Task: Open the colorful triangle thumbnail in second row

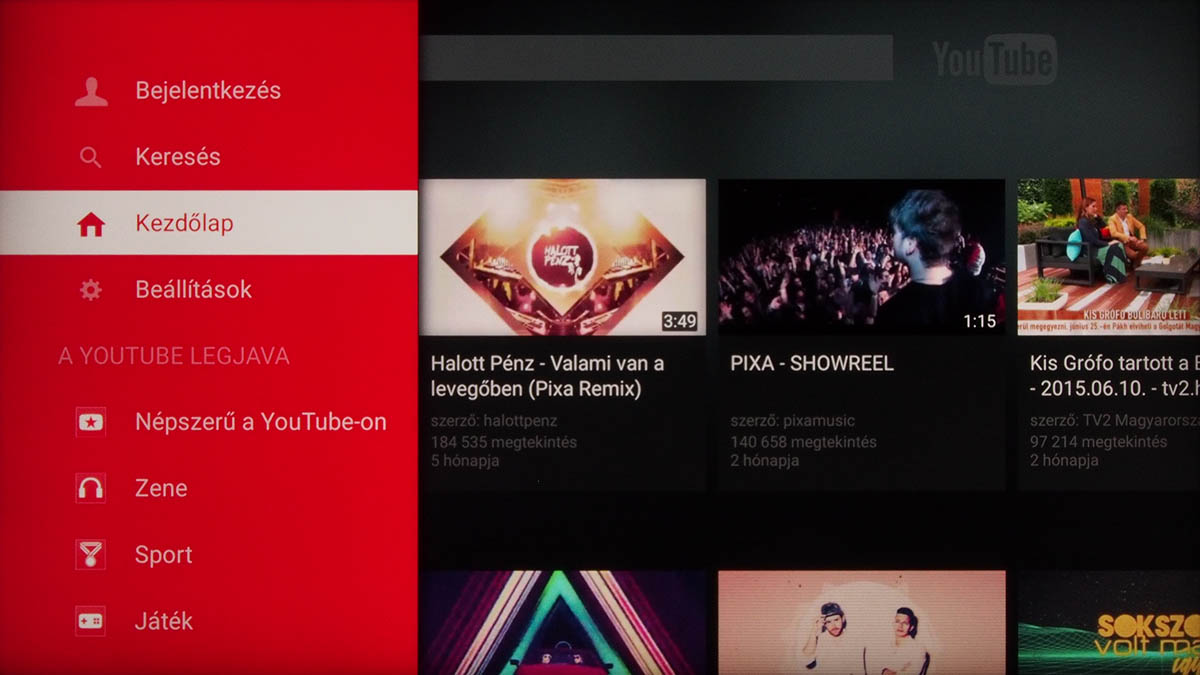Action: point(562,622)
